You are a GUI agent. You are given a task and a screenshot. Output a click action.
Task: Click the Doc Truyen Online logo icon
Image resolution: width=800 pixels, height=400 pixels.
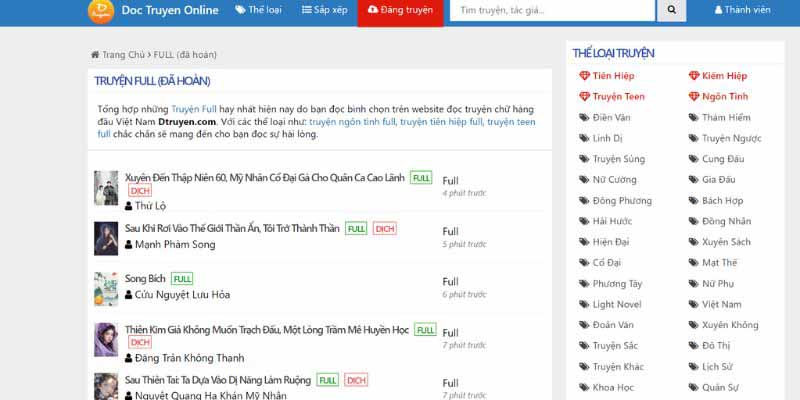click(x=101, y=11)
